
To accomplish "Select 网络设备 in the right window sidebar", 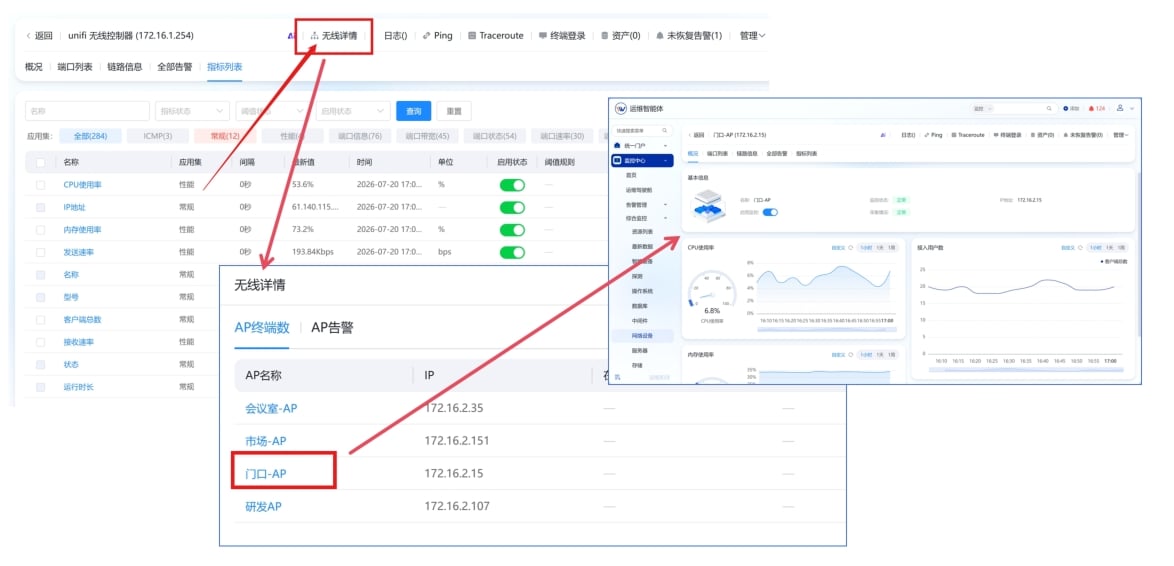I will [642, 335].
